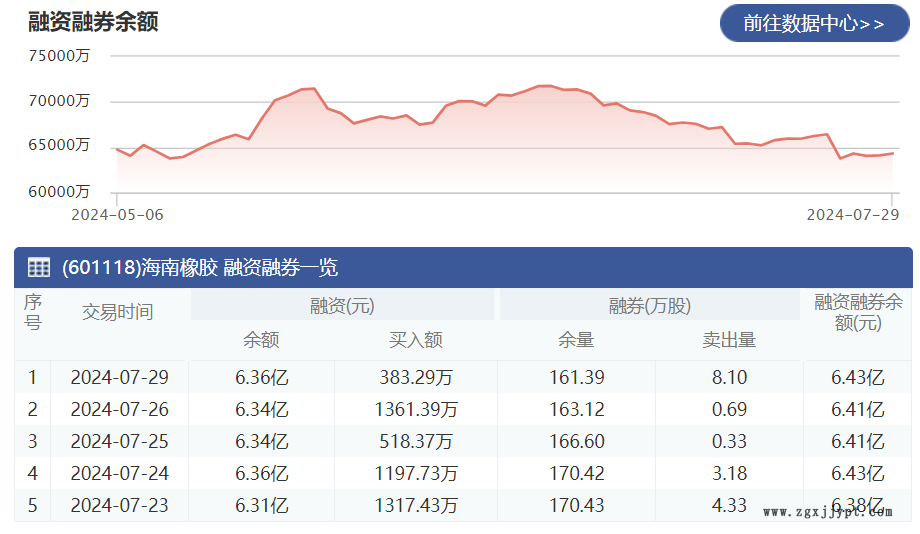Select the date cell 2024-07-23
Viewport: 920px width, 534px height.
[x=120, y=505]
